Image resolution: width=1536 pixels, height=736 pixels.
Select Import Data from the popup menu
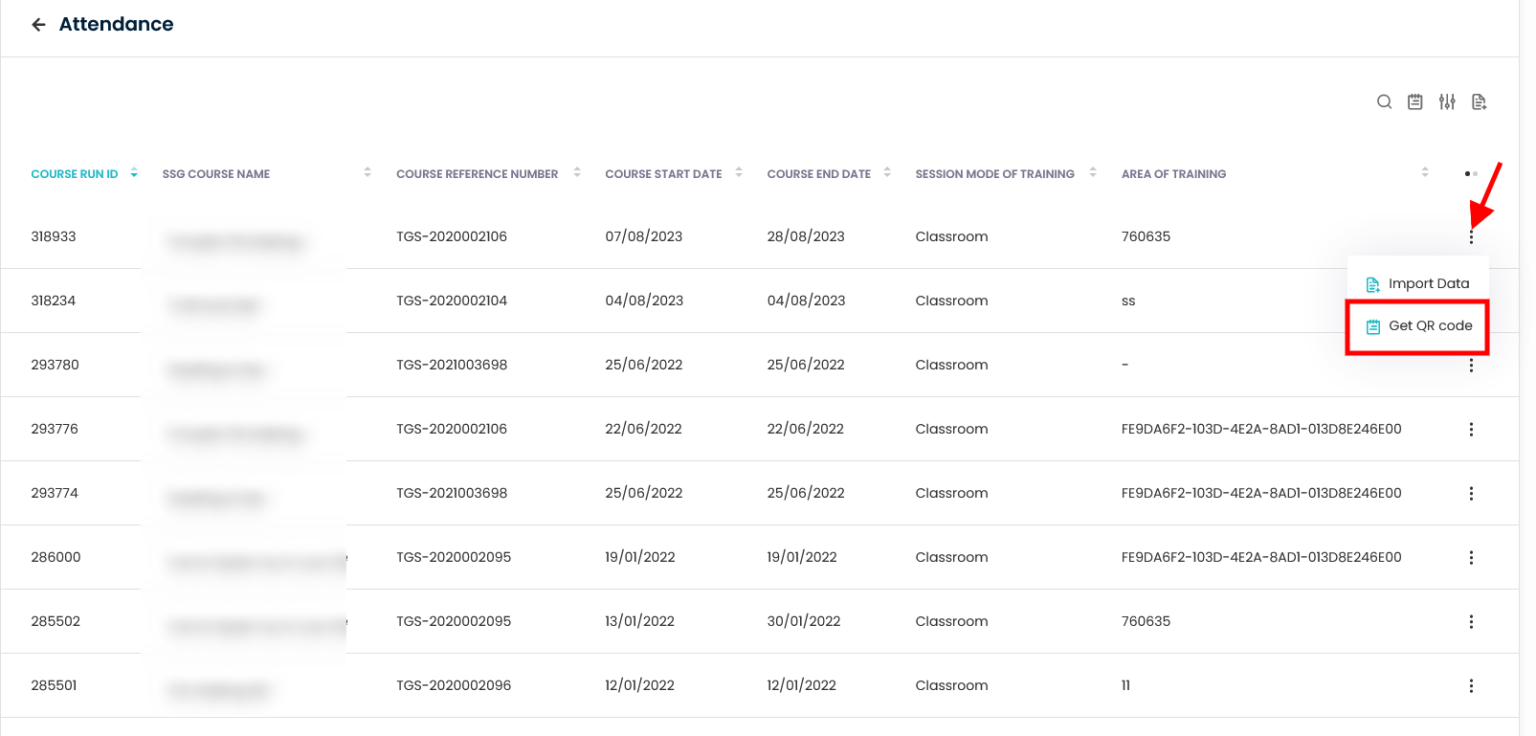click(x=1418, y=284)
